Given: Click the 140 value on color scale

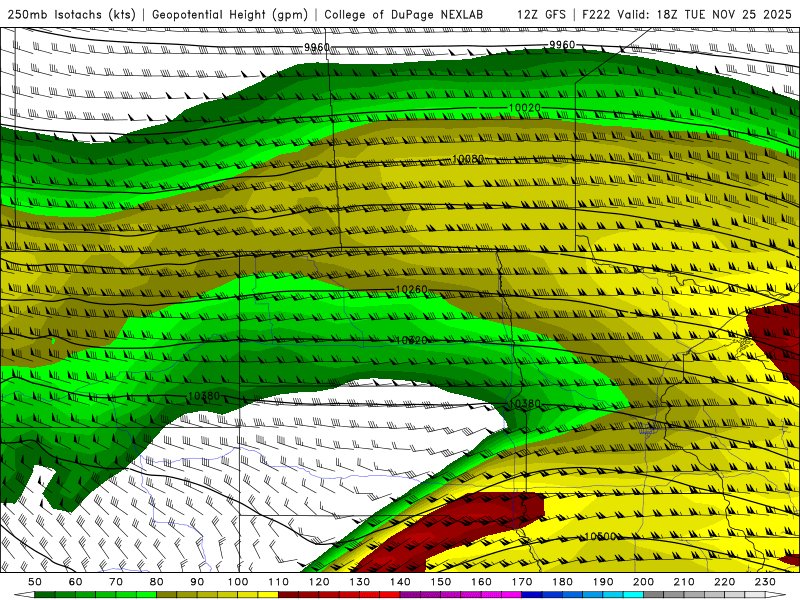Looking at the screenshot, I should point(400,582).
